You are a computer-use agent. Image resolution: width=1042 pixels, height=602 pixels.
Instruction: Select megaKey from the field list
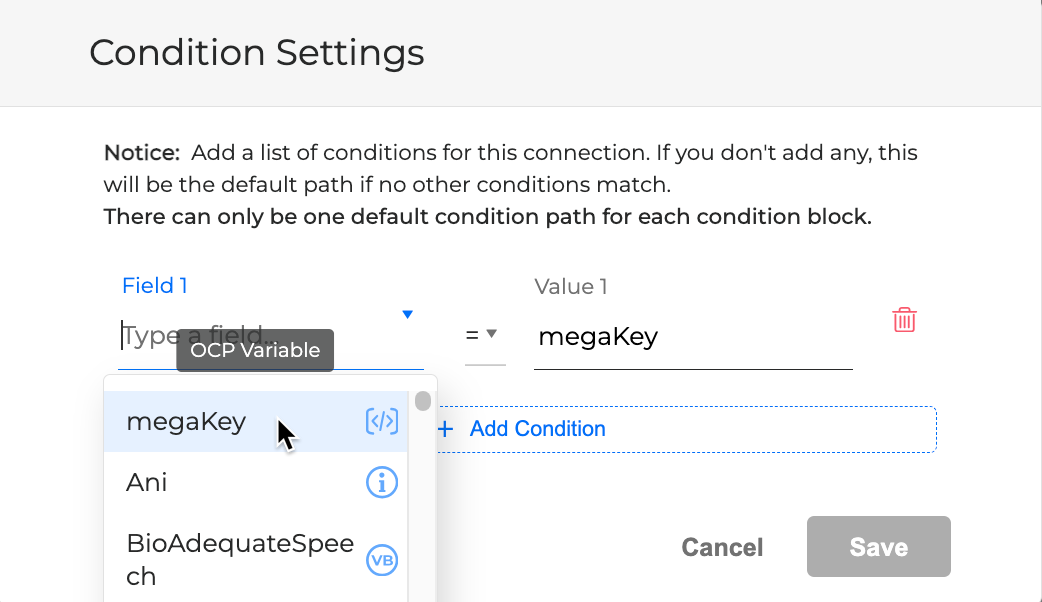pyautogui.click(x=187, y=422)
